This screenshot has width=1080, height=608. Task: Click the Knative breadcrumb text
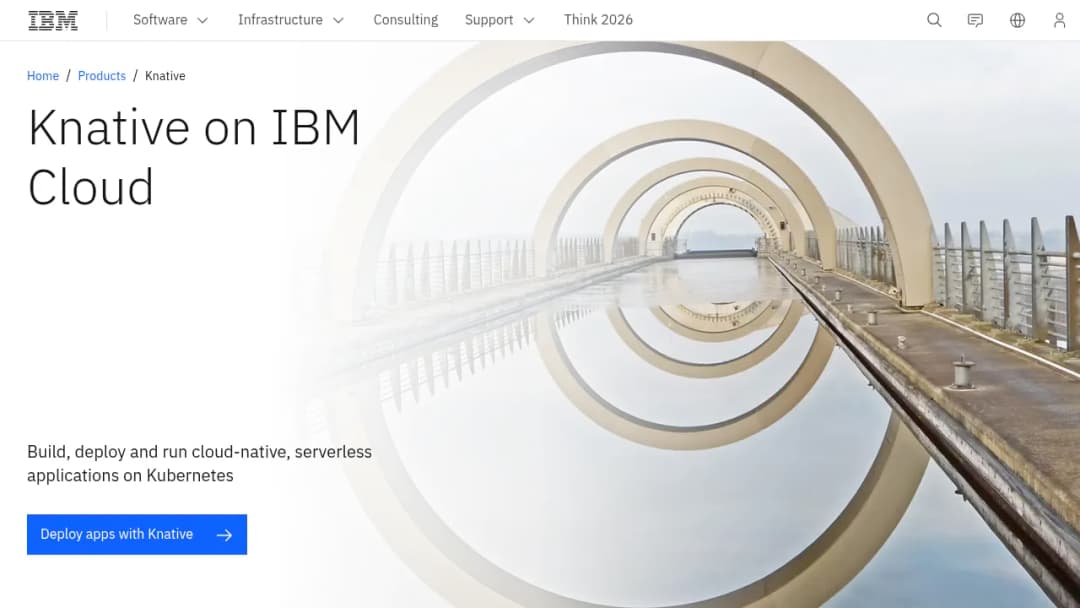click(165, 76)
